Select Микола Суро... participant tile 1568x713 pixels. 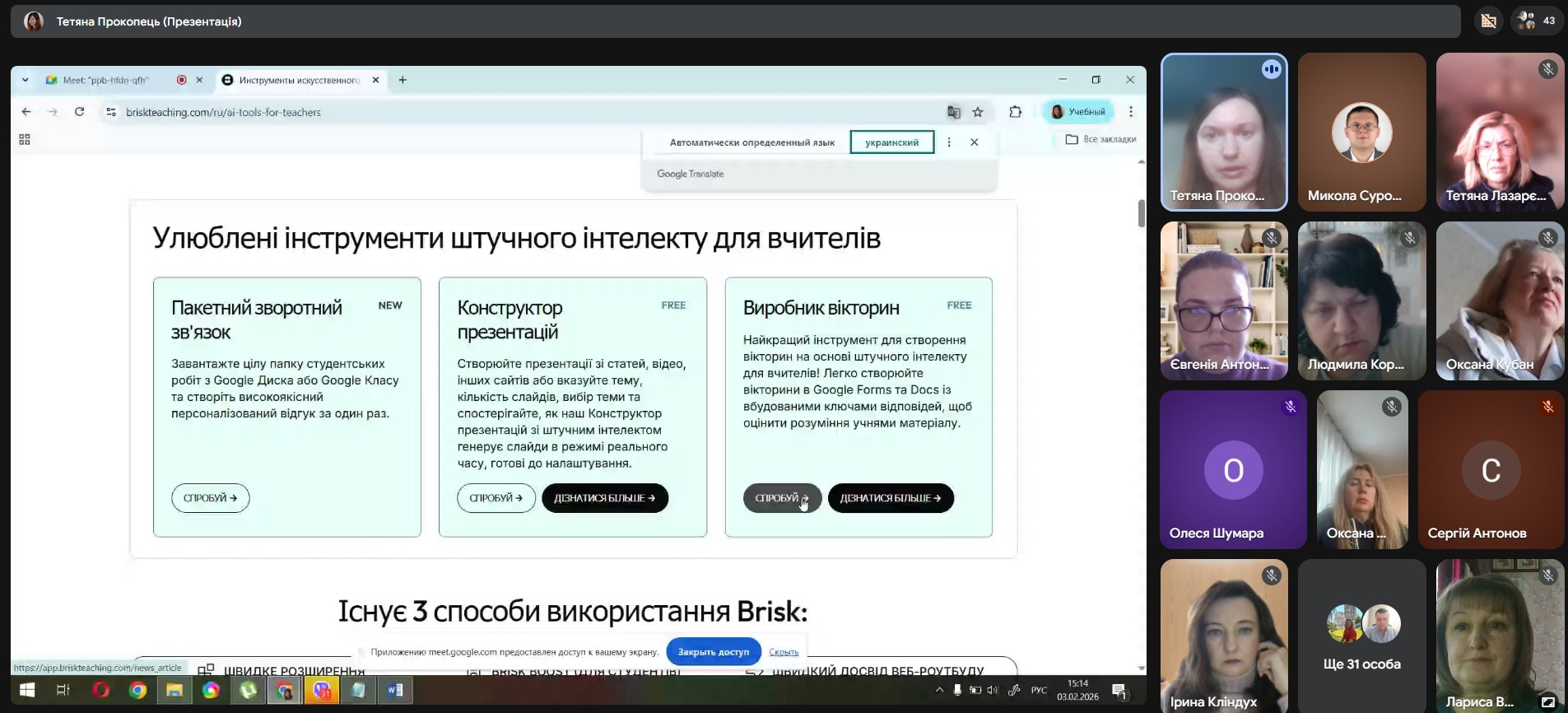(x=1362, y=132)
